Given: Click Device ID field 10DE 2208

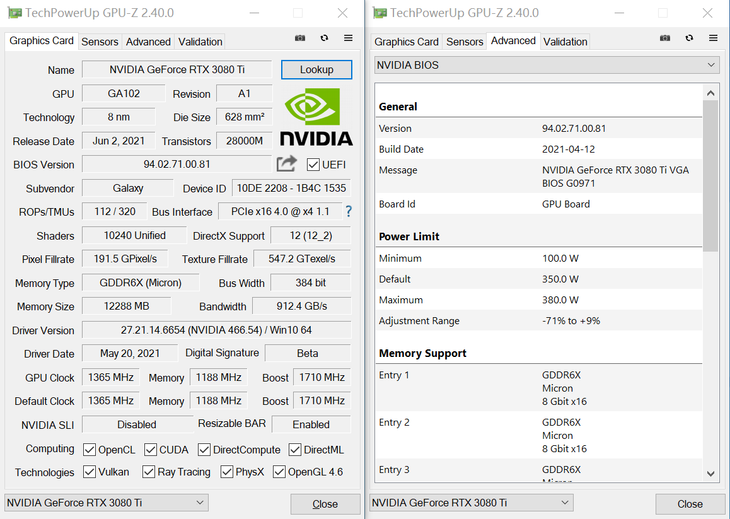Looking at the screenshot, I should pos(291,188).
